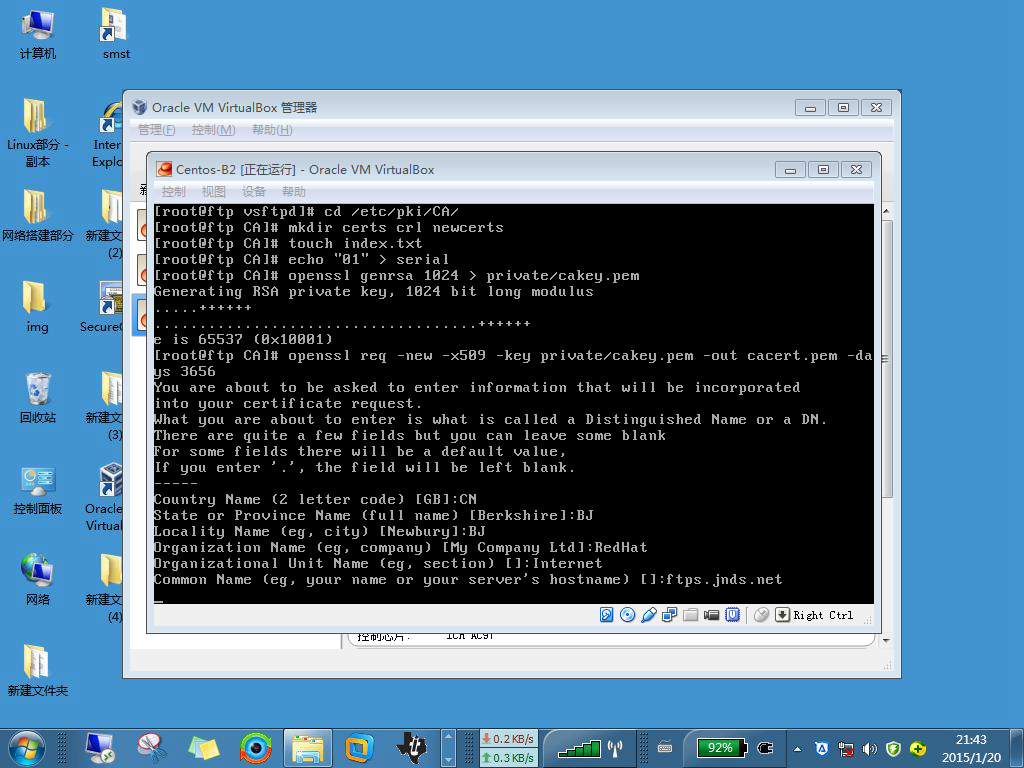The width and height of the screenshot is (1024, 768).
Task: Maximize the Centos-B2 VM window
Action: pyautogui.click(x=824, y=170)
